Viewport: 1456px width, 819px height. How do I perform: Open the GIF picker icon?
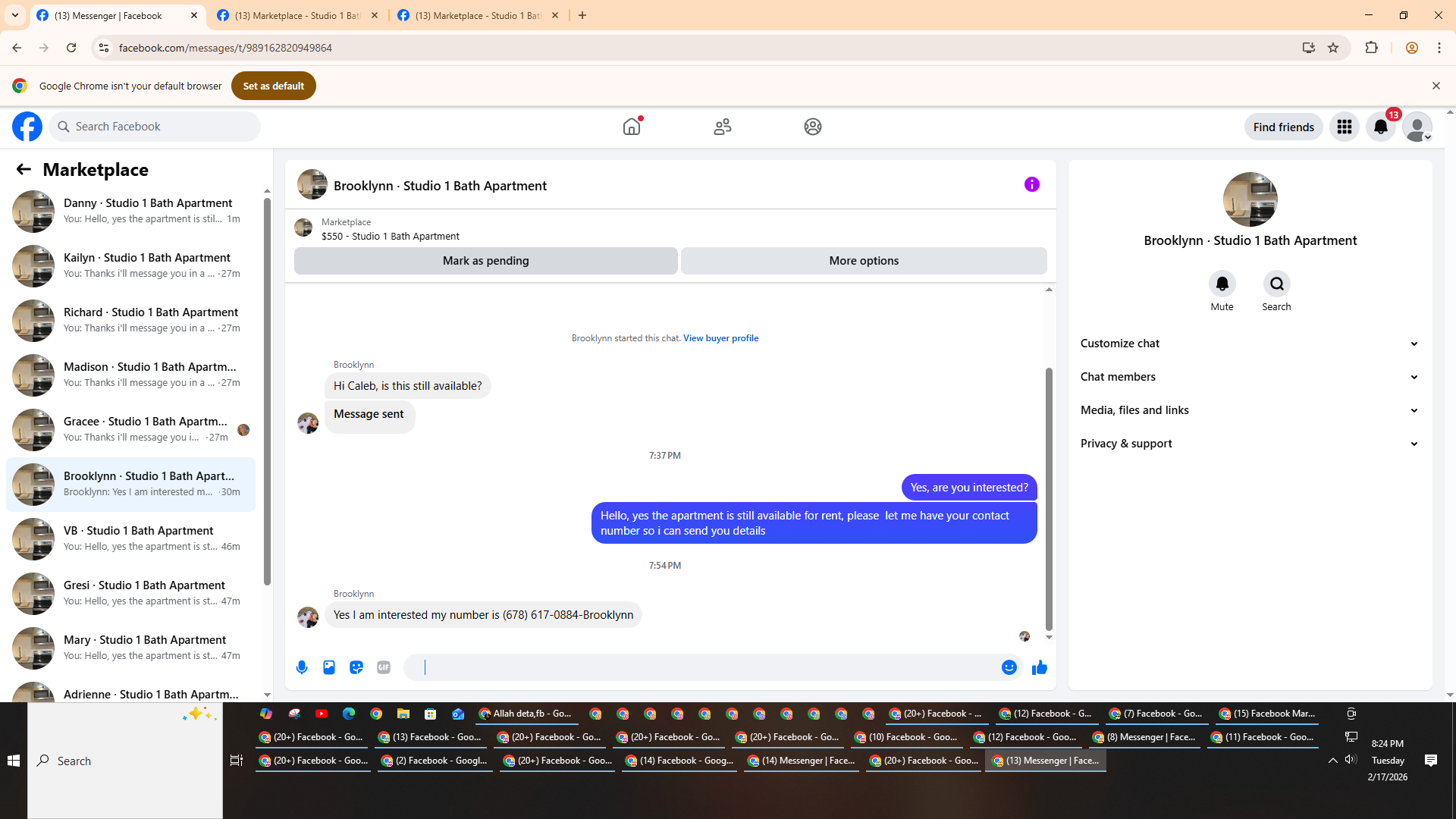click(x=384, y=667)
